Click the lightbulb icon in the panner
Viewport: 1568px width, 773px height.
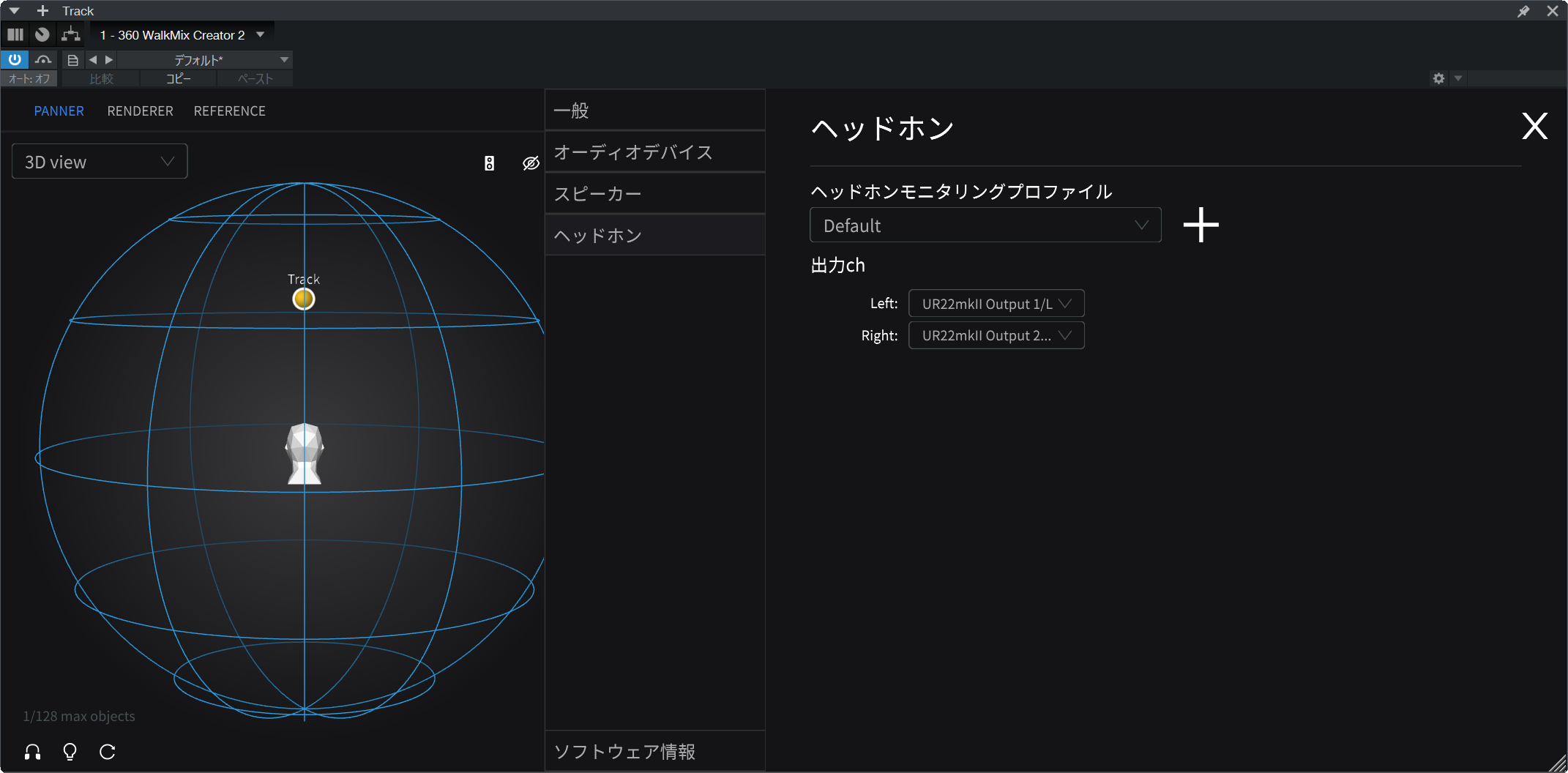click(x=70, y=752)
